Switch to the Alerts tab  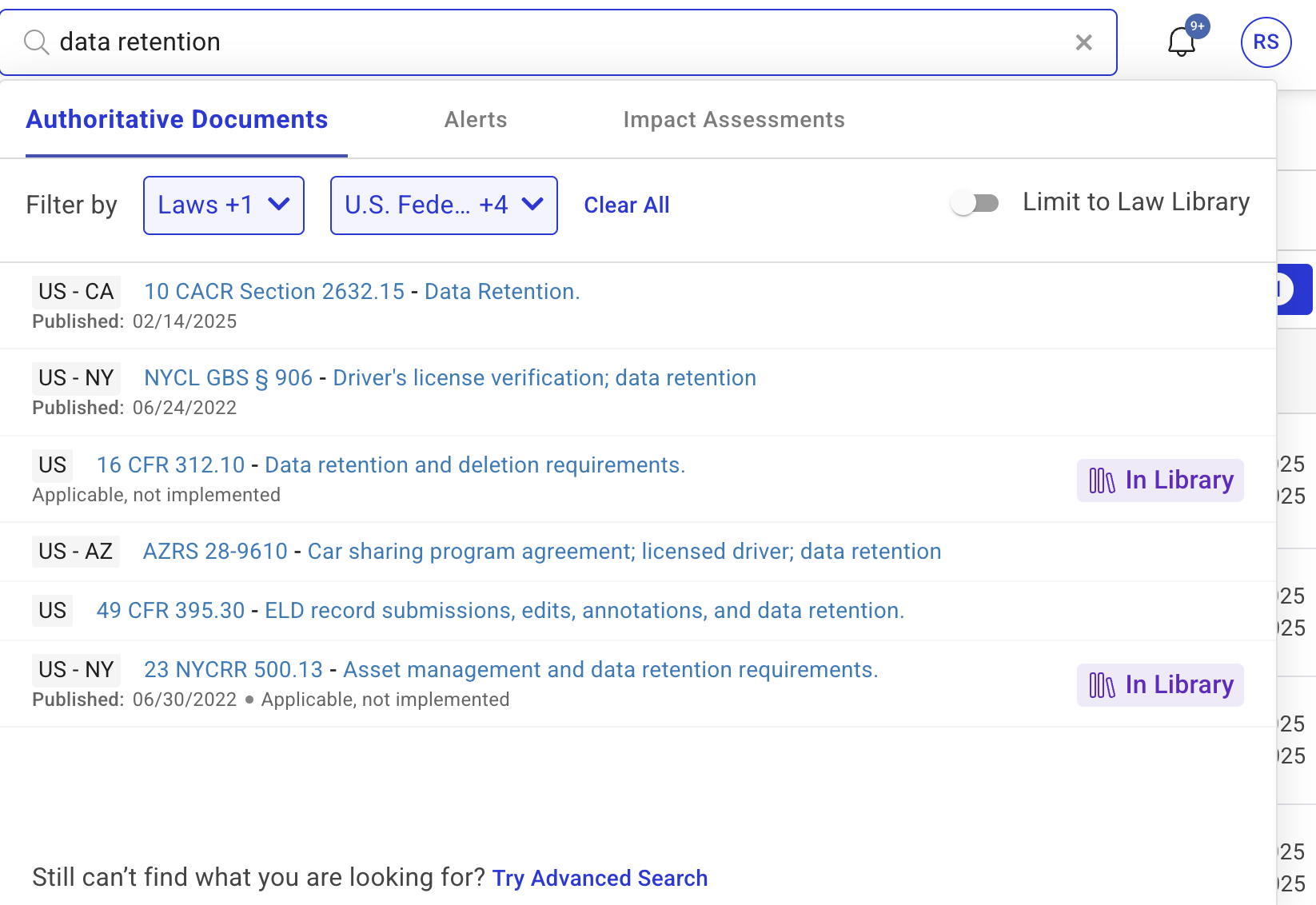[x=476, y=120]
